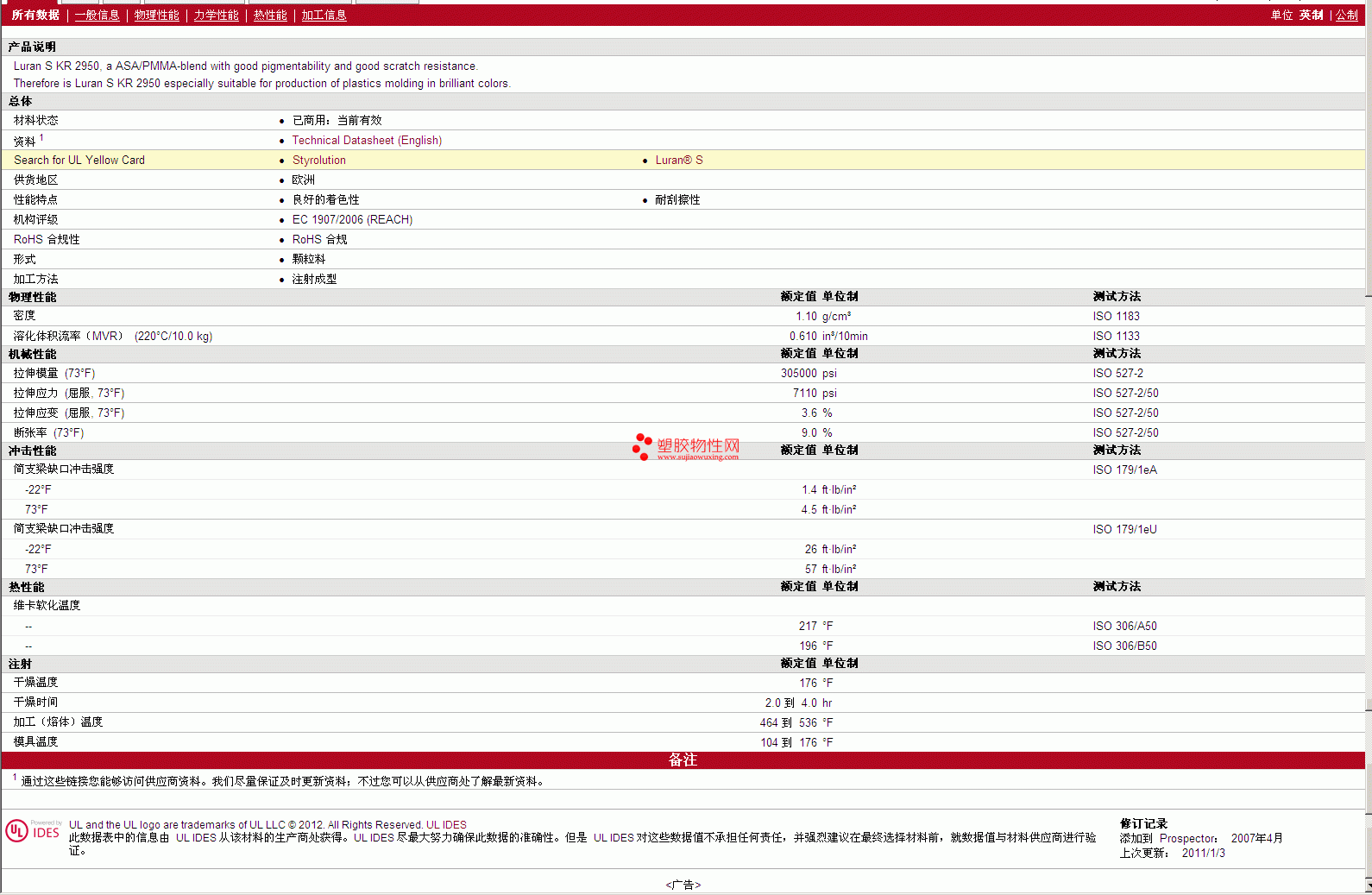1372x895 pixels.
Task: Click the RoHS 合规 value
Action: [x=319, y=239]
